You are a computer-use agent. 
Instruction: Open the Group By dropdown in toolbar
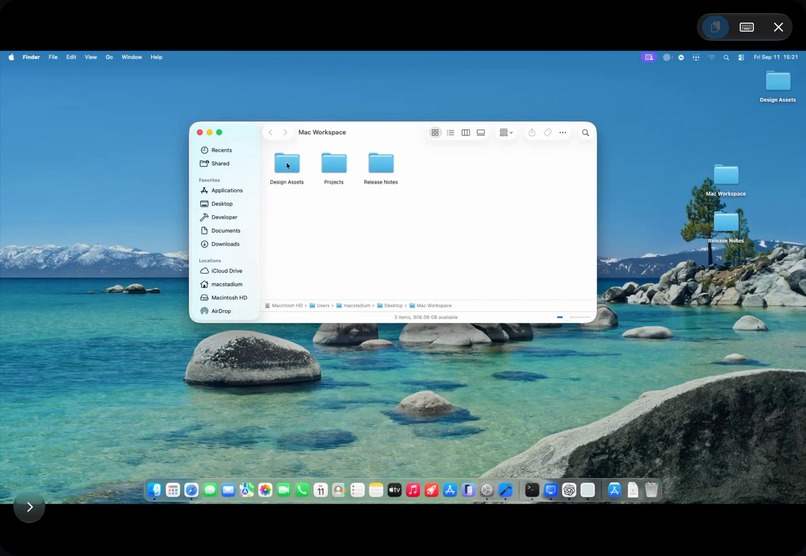506,133
